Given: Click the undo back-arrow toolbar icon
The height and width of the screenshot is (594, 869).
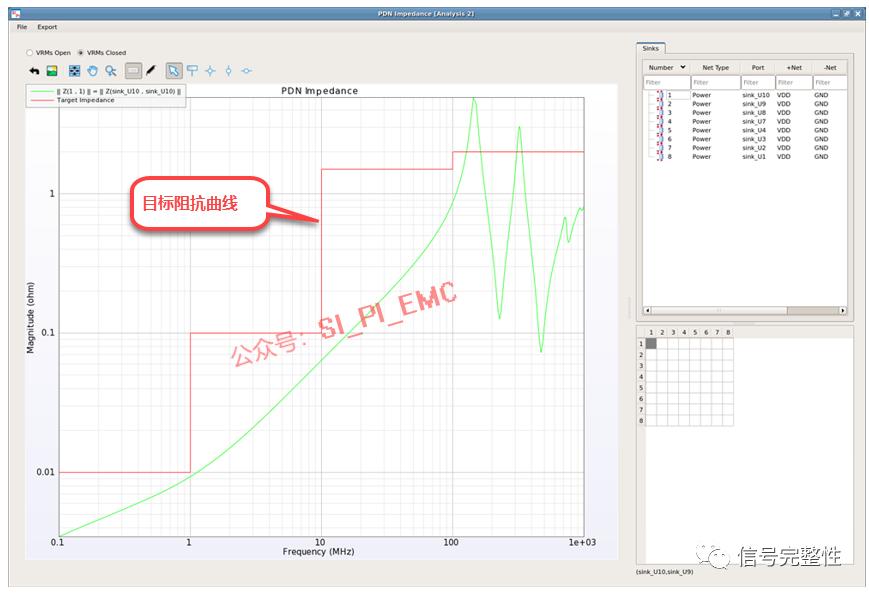Looking at the screenshot, I should 34,71.
